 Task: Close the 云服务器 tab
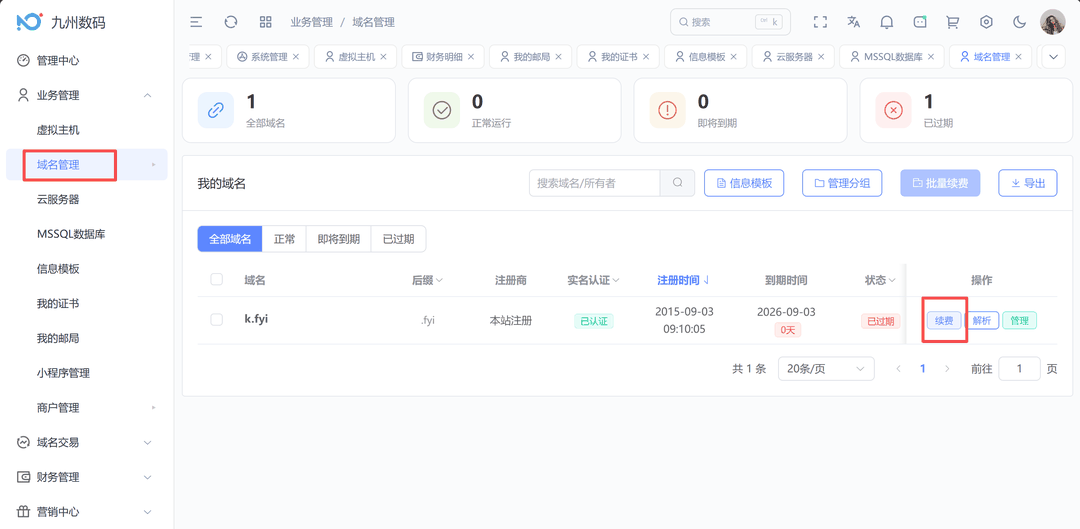(821, 56)
